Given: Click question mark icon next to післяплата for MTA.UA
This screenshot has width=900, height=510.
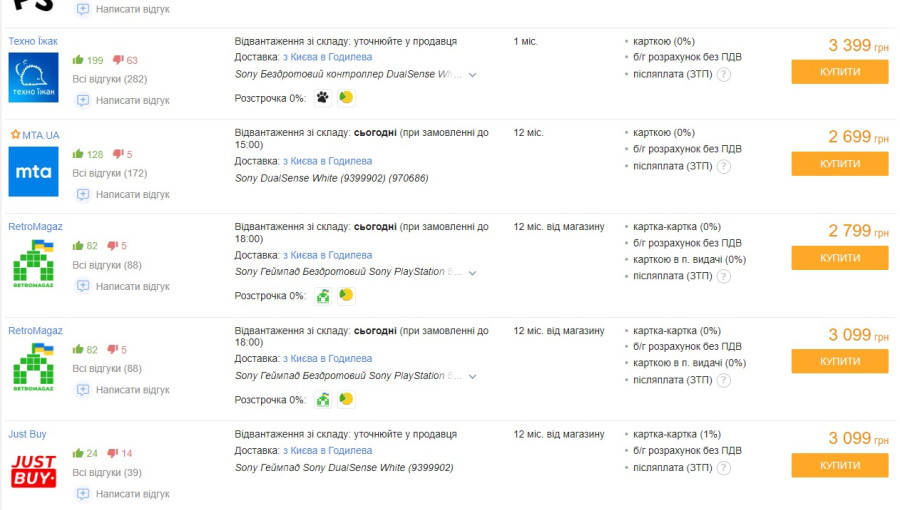Looking at the screenshot, I should pyautogui.click(x=724, y=166).
